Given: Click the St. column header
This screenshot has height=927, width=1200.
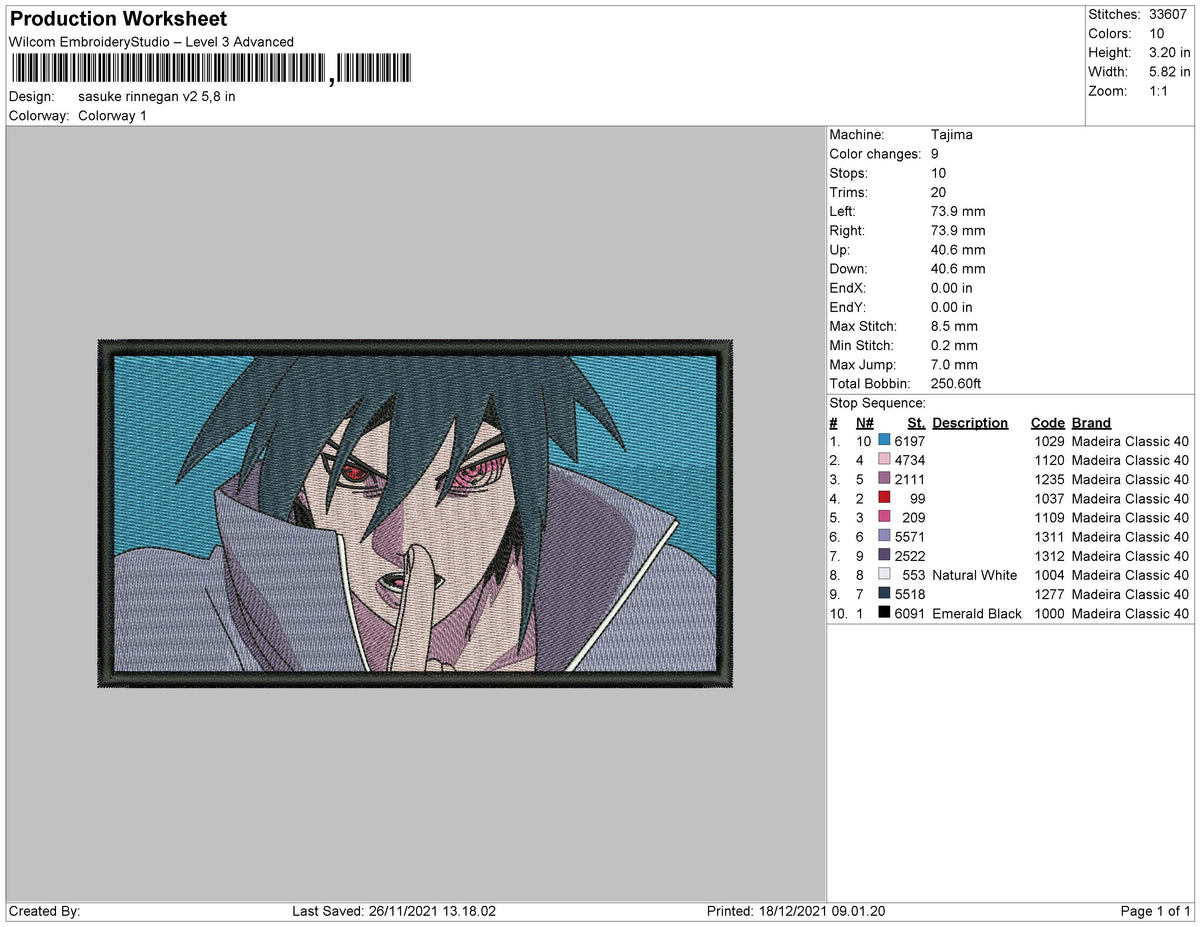Looking at the screenshot, I should pyautogui.click(x=916, y=422).
